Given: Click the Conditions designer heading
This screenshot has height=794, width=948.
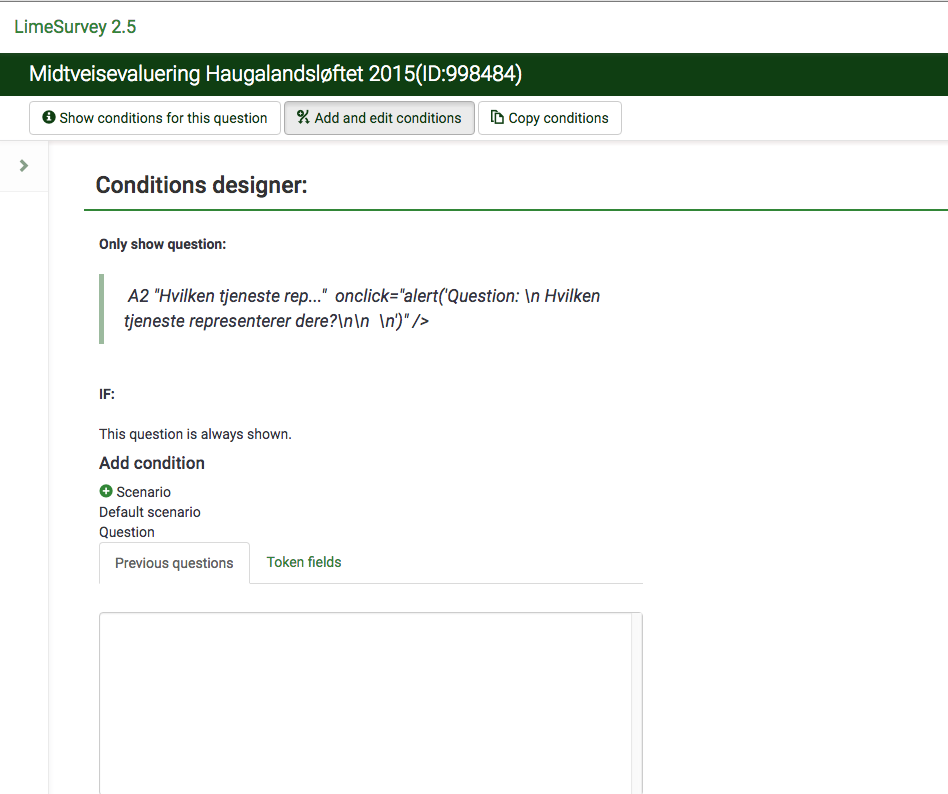Looking at the screenshot, I should click(x=201, y=185).
